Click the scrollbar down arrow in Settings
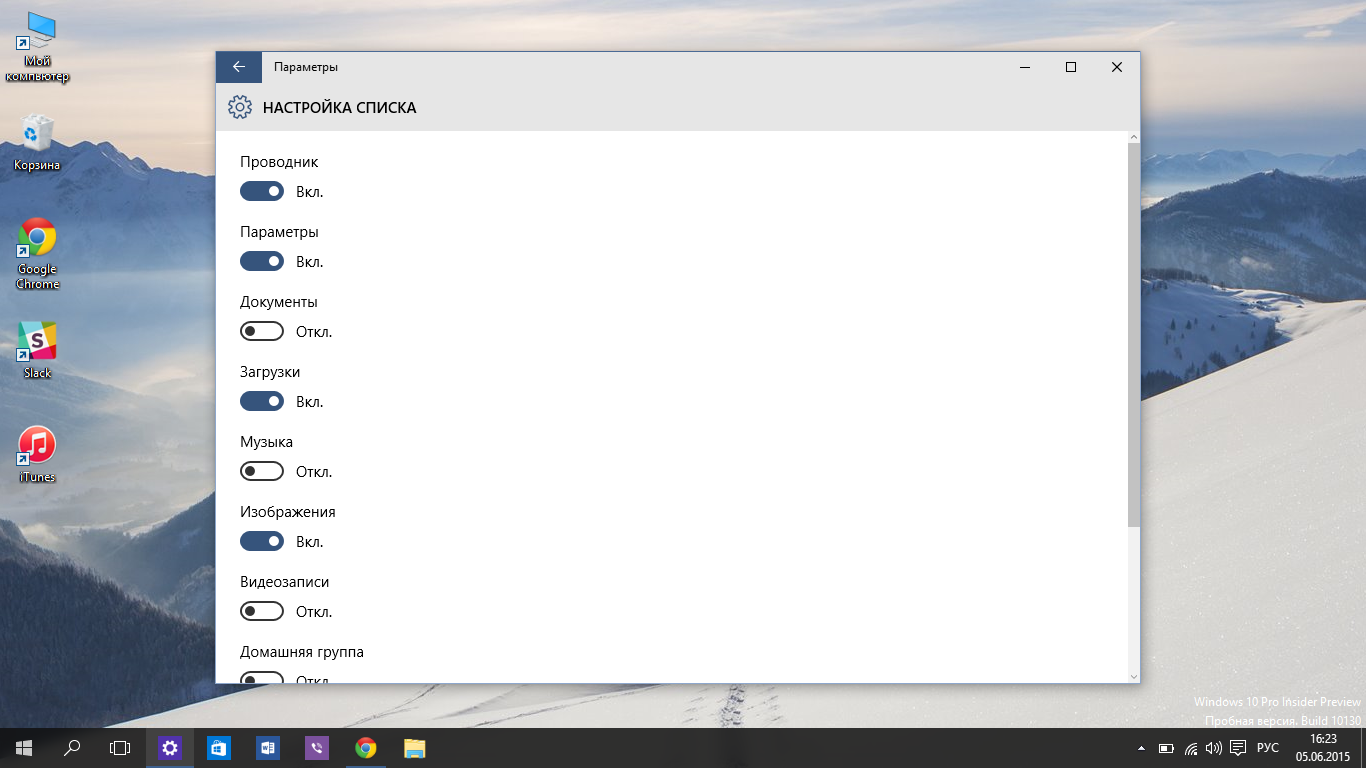 click(1133, 676)
